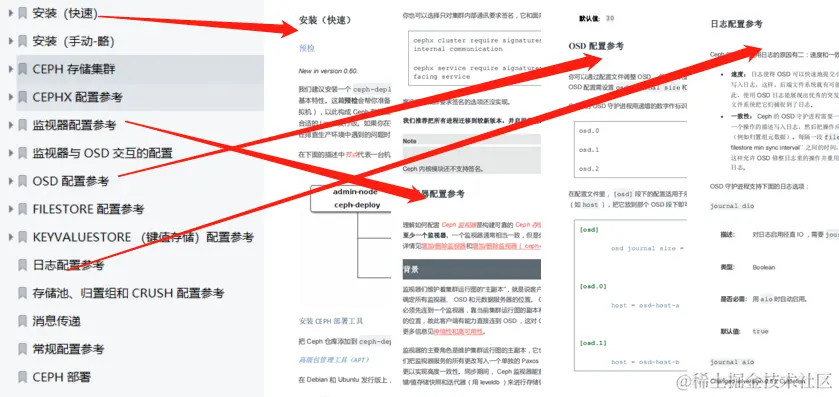The height and width of the screenshot is (397, 839).
Task: Click bookmark icon beside 存储池、归置组和 CRUSH
Action: (22, 293)
